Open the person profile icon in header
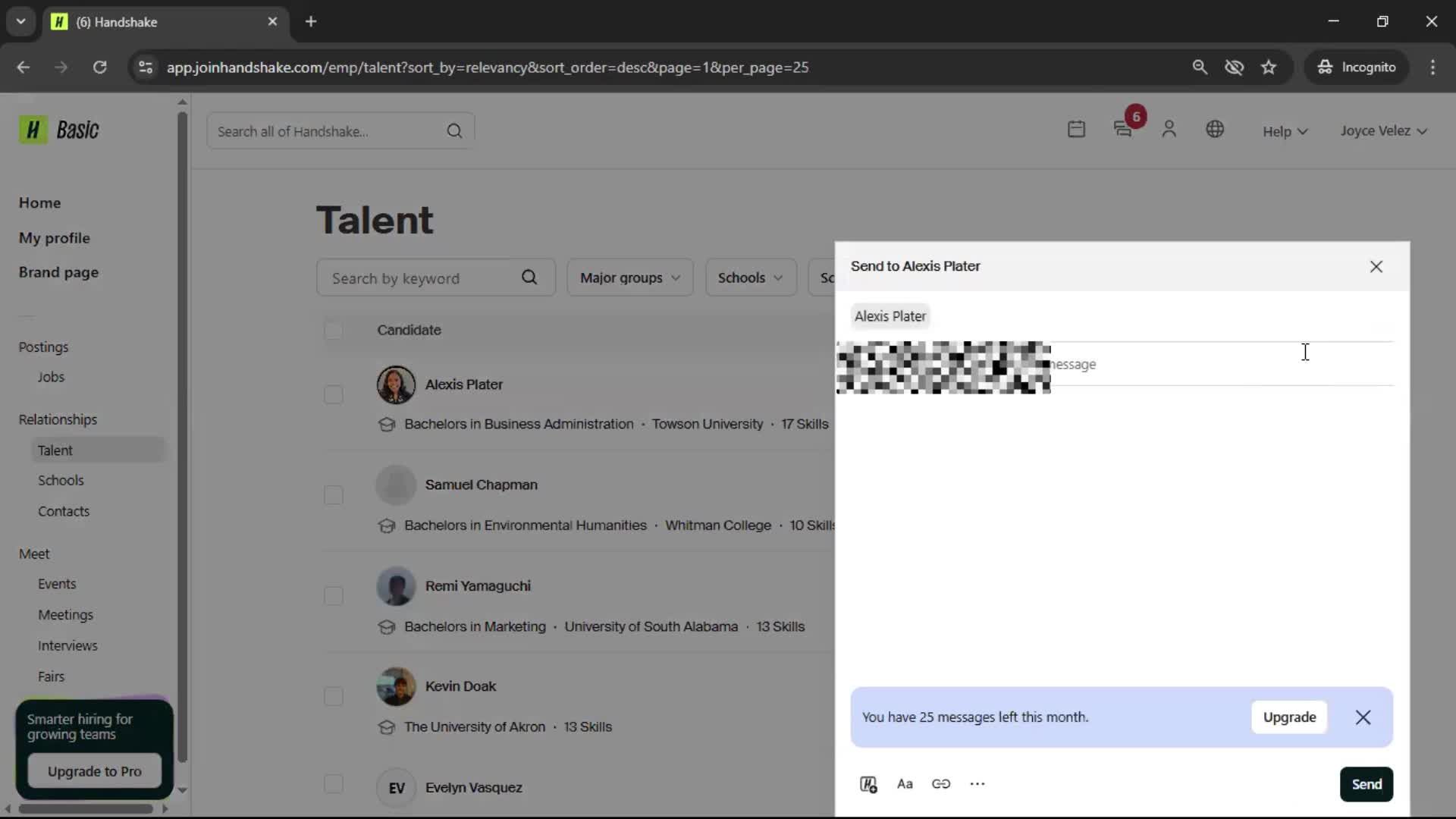 (x=1169, y=130)
